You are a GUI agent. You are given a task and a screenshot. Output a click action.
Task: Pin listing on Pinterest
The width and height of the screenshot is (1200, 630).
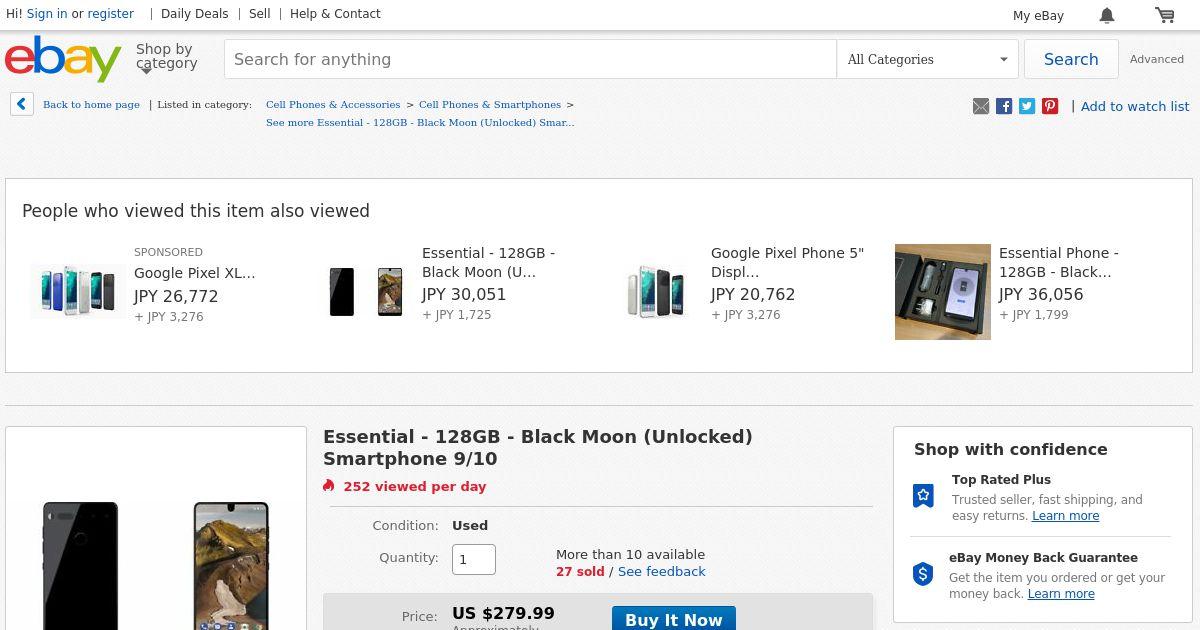pyautogui.click(x=1050, y=106)
